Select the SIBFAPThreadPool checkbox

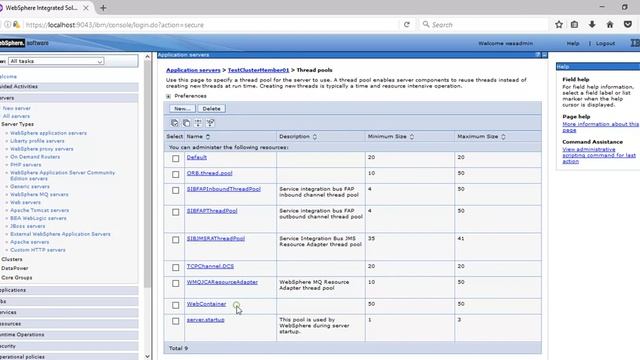176,212
